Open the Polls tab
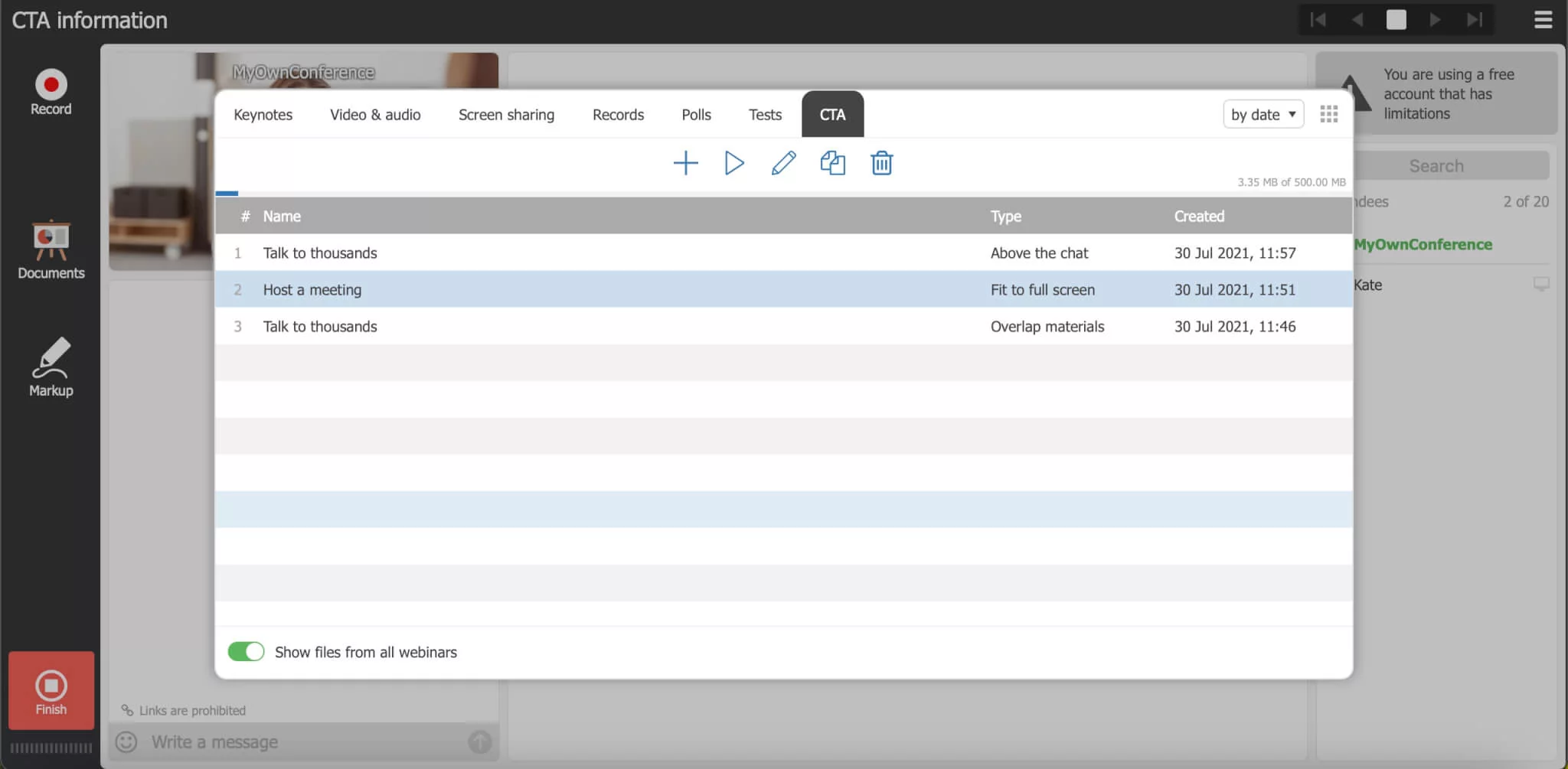Viewport: 1568px width, 769px height. pyautogui.click(x=696, y=115)
